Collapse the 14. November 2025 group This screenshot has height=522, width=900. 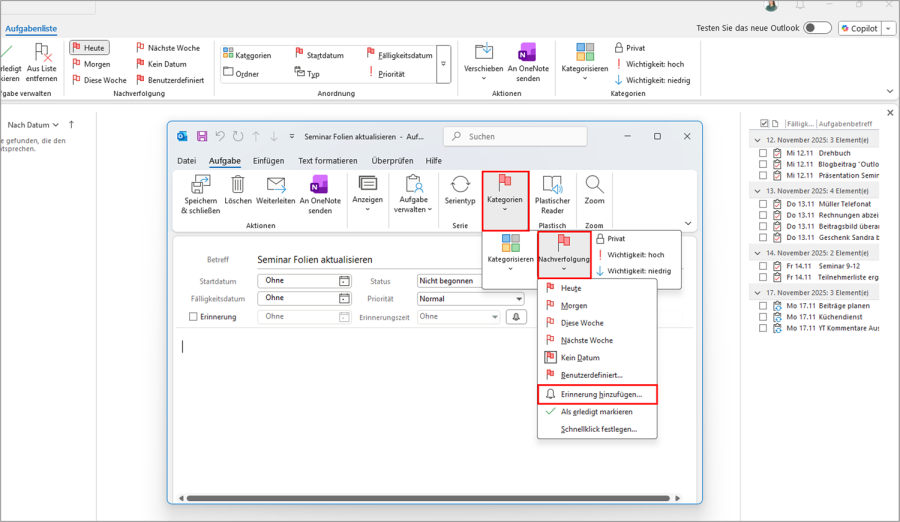[x=757, y=253]
